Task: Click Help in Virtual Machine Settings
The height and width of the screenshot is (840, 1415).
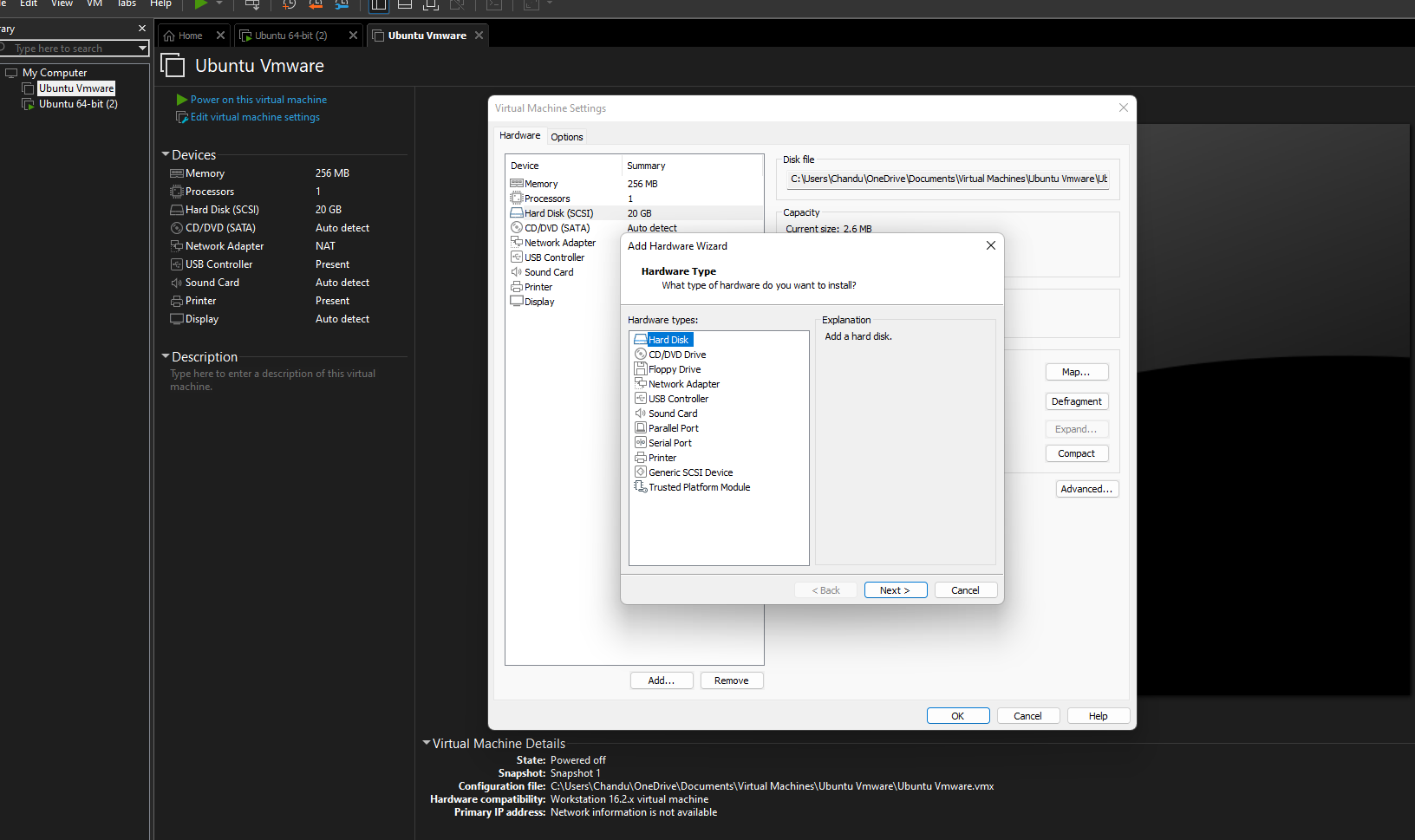Action: coord(1099,716)
